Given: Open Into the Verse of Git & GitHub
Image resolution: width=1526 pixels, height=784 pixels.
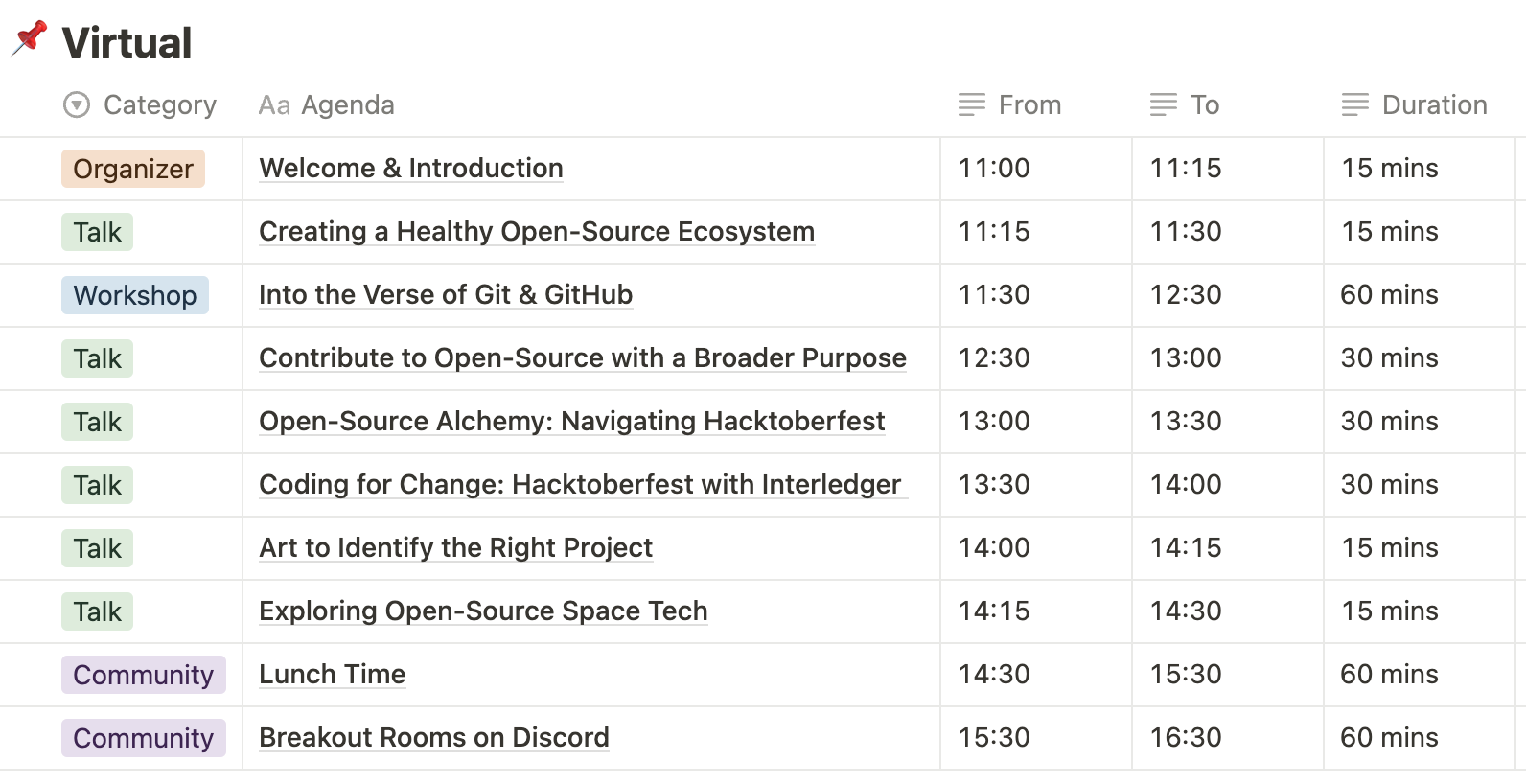Looking at the screenshot, I should (446, 294).
